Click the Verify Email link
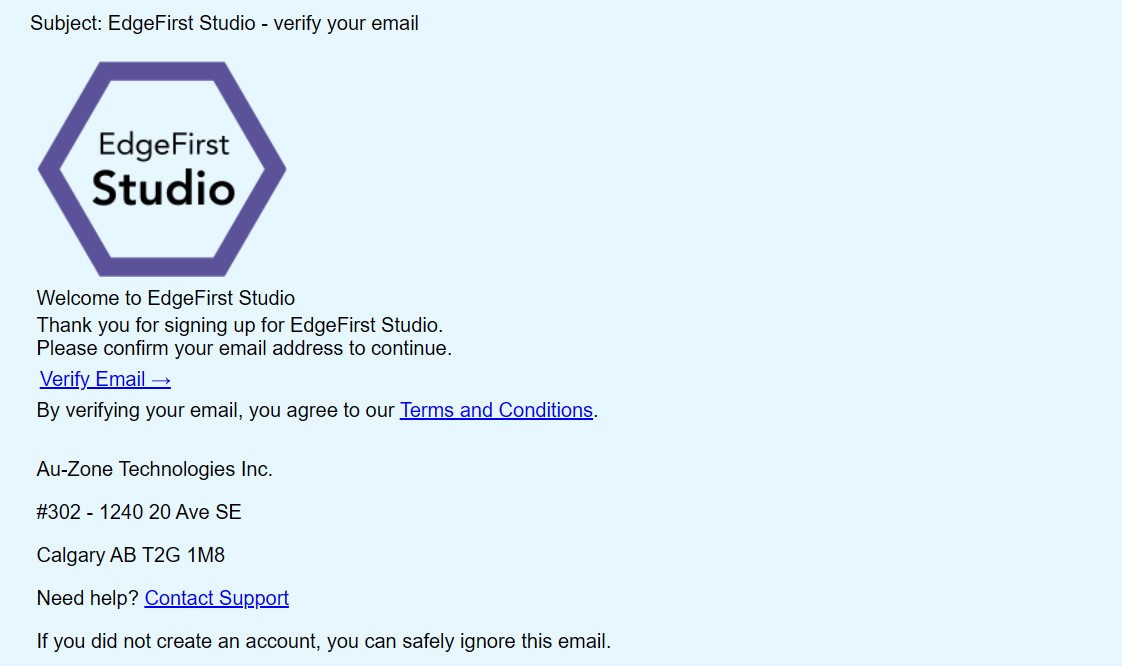 click(94, 379)
